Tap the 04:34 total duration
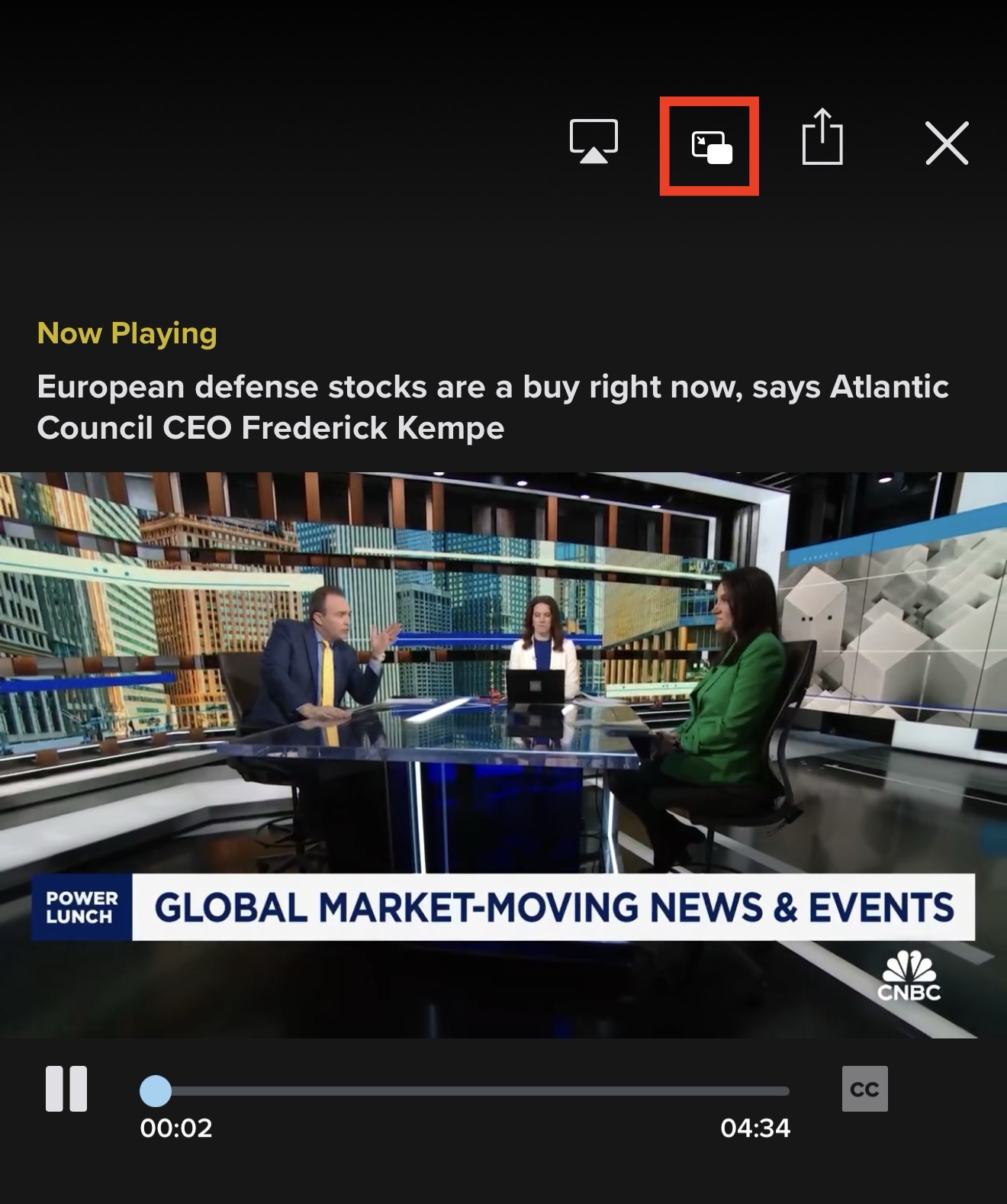Image resolution: width=1007 pixels, height=1204 pixels. pyautogui.click(x=755, y=1128)
